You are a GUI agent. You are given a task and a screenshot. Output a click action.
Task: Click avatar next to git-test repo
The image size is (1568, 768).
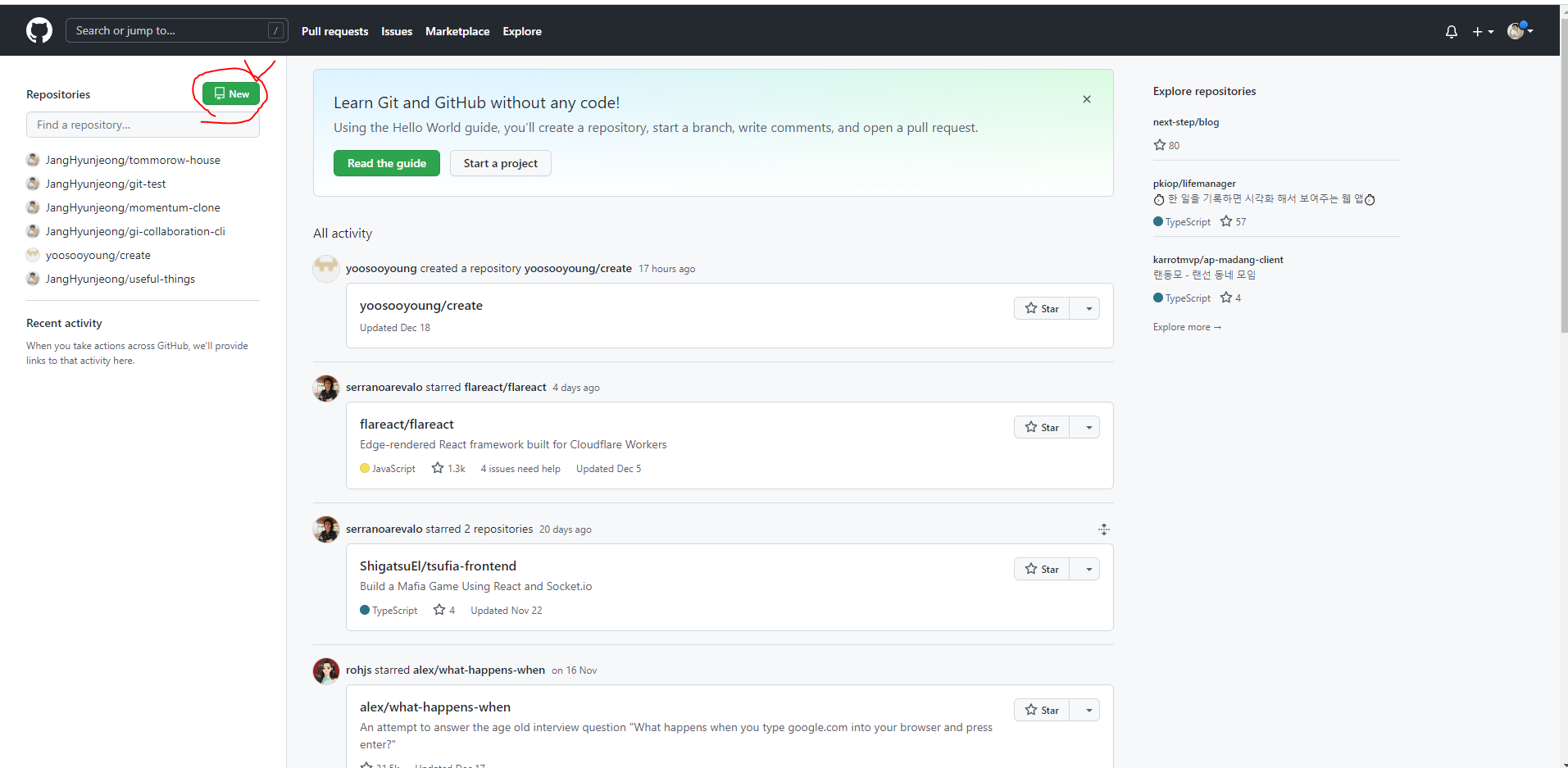coord(33,184)
